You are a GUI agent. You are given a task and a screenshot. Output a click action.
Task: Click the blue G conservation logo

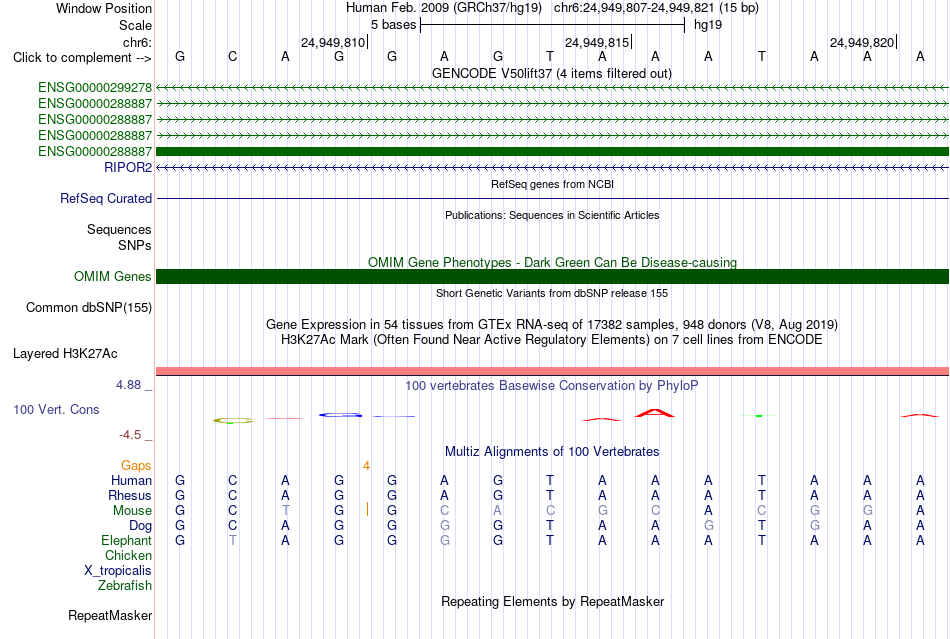[340, 415]
